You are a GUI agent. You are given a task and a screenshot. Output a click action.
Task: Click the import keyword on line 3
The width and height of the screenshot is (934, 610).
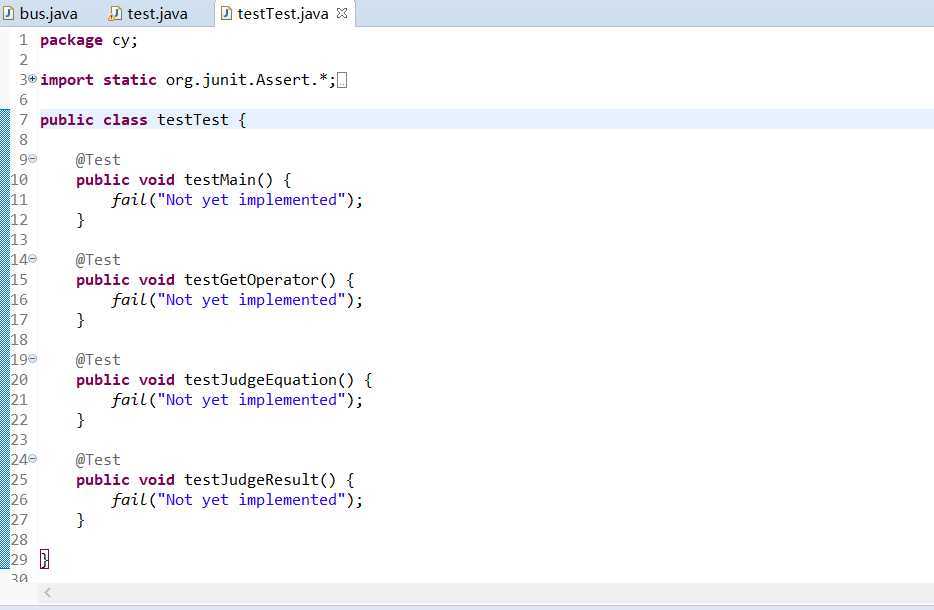point(67,80)
